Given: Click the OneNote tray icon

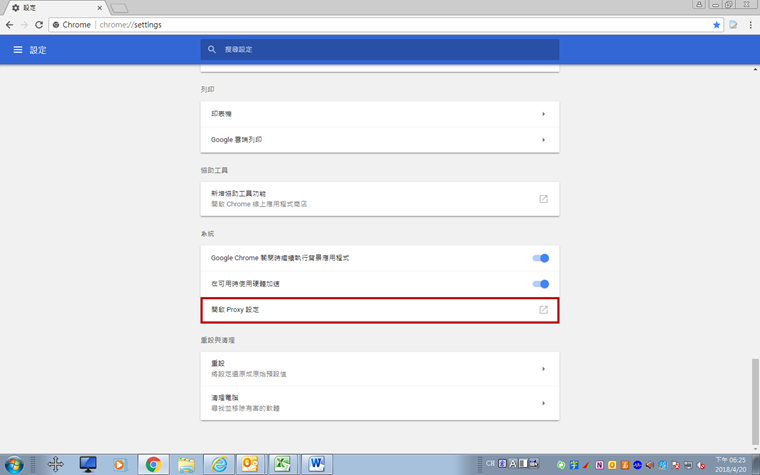Looking at the screenshot, I should point(599,465).
